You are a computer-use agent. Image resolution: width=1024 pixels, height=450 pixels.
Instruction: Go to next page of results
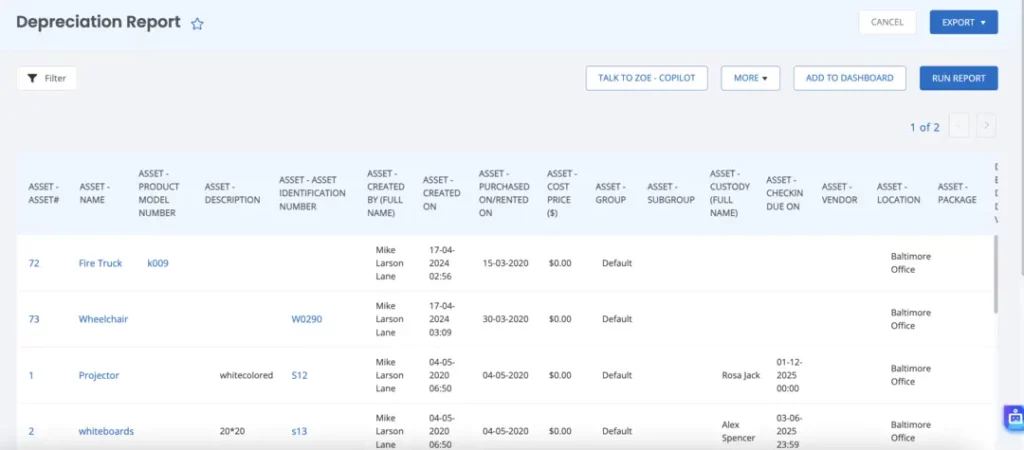pos(987,126)
